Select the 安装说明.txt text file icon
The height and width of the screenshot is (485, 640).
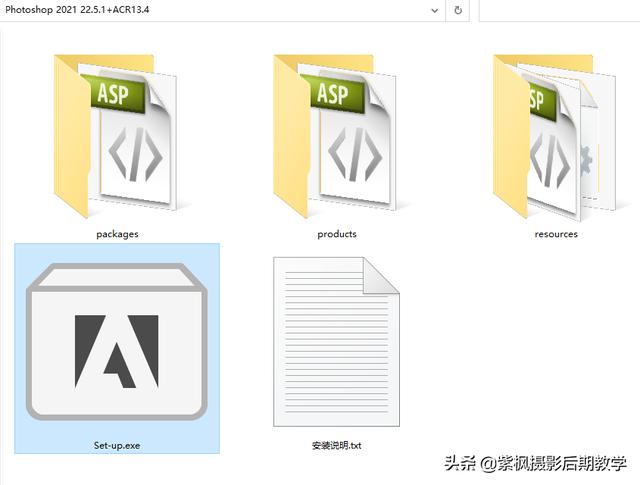point(336,342)
